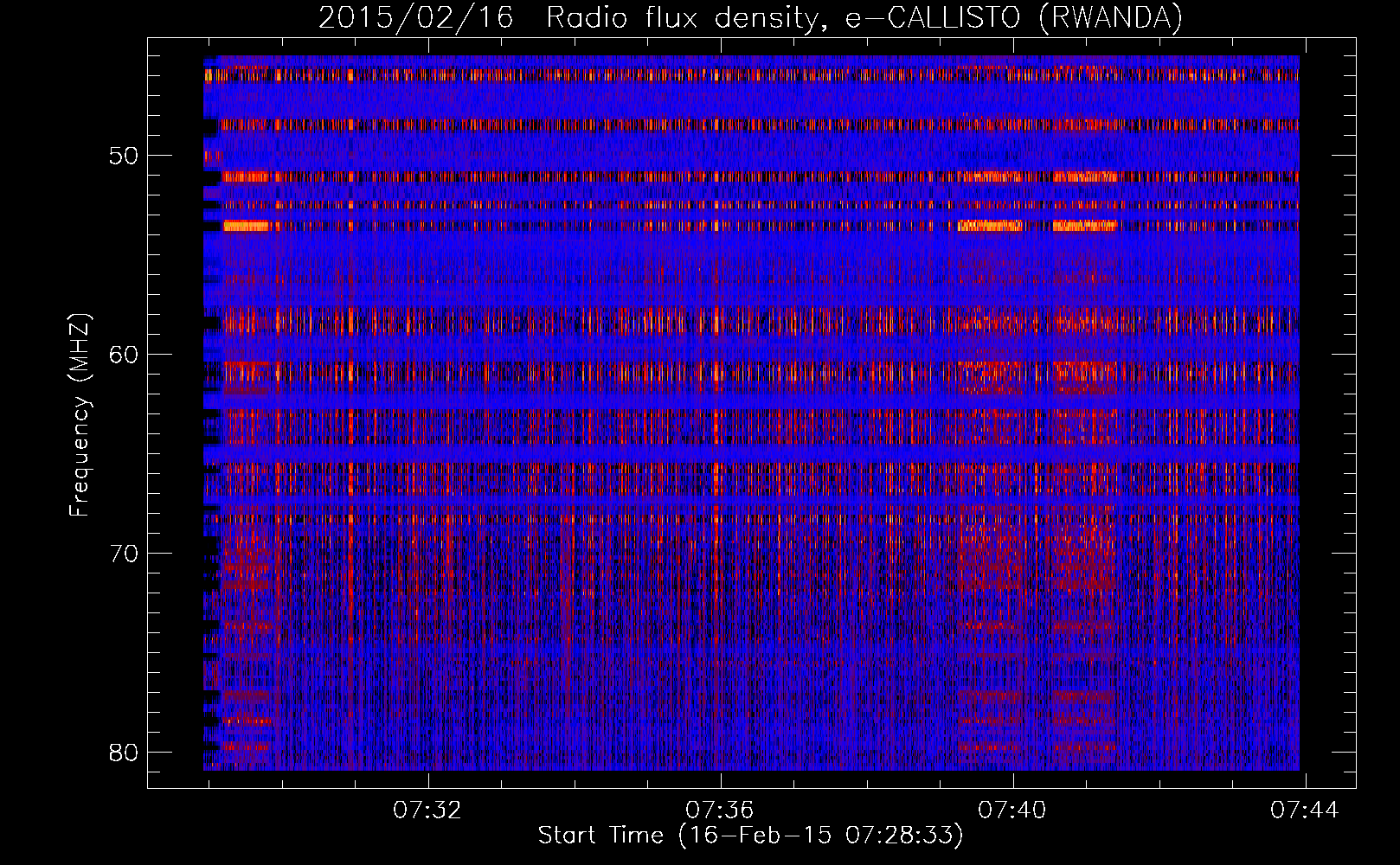The height and width of the screenshot is (865, 1400).
Task: Click the 07:44 time tick label
Action: click(x=1305, y=811)
